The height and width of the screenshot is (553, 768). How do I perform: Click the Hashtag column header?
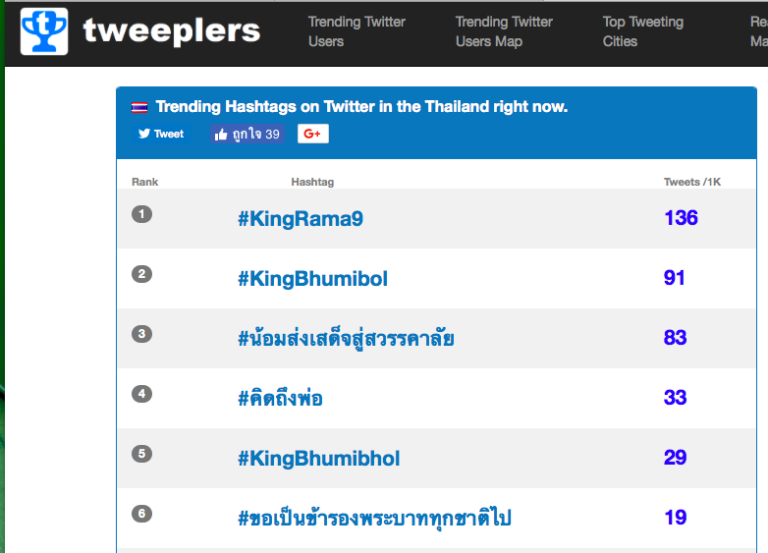coord(312,182)
